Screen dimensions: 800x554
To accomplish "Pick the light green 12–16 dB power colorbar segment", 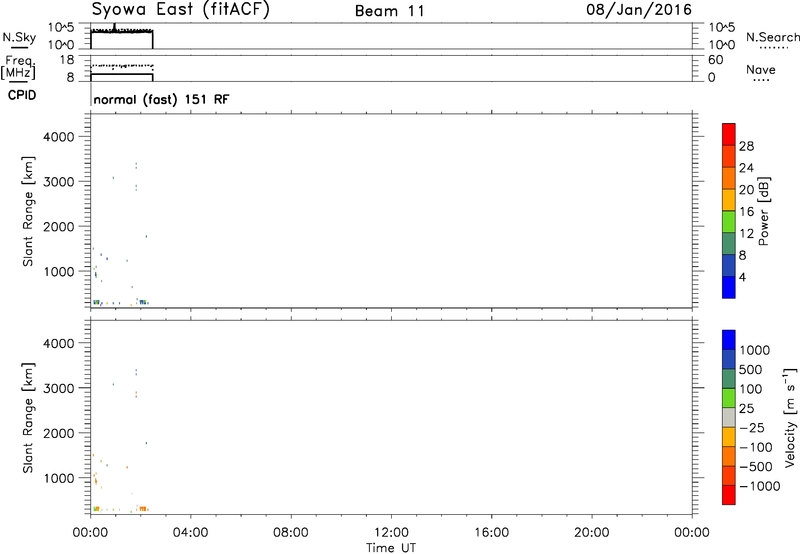I will pyautogui.click(x=729, y=222).
